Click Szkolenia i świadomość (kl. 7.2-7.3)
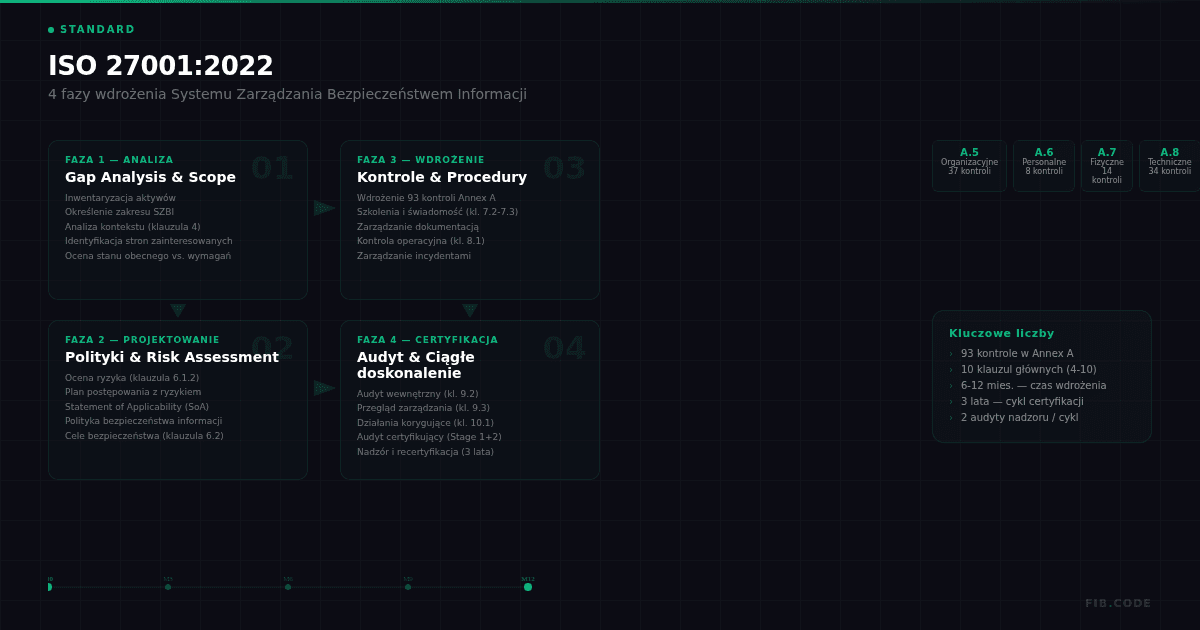The width and height of the screenshot is (1200, 630). click(437, 212)
